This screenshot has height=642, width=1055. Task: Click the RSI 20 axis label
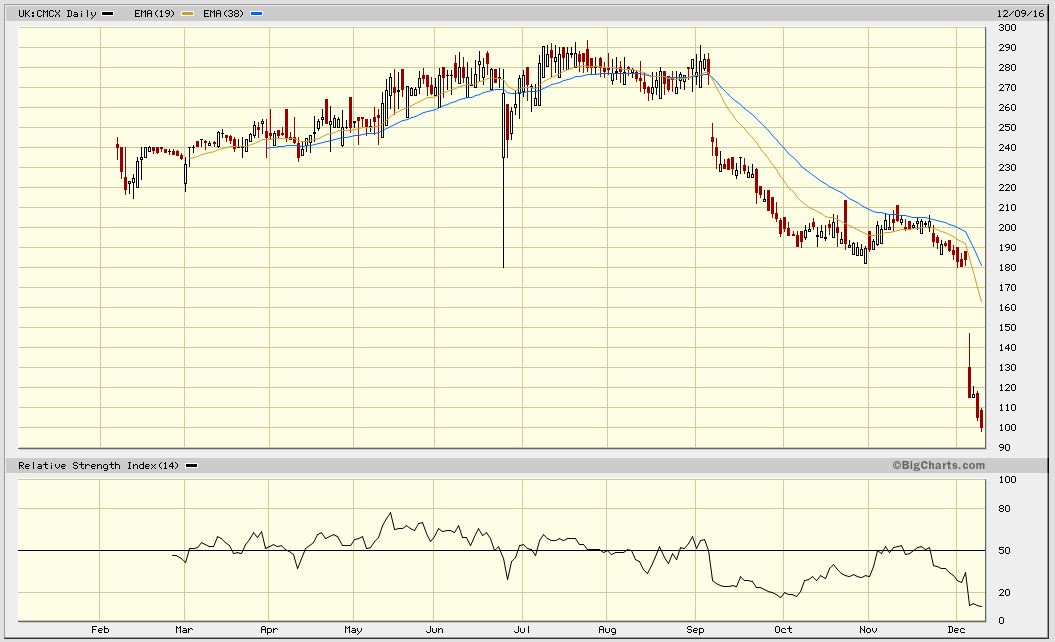[1005, 593]
